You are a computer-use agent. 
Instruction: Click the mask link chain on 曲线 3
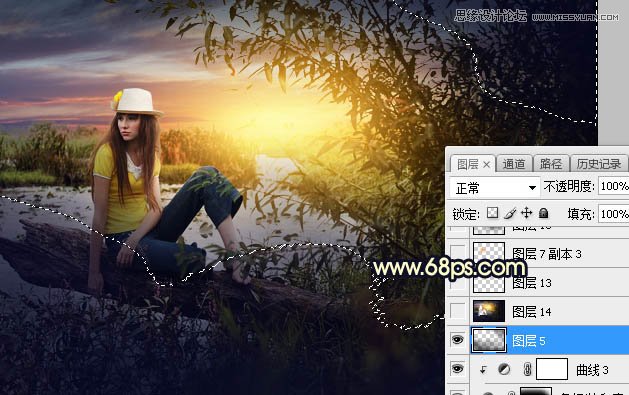click(527, 369)
